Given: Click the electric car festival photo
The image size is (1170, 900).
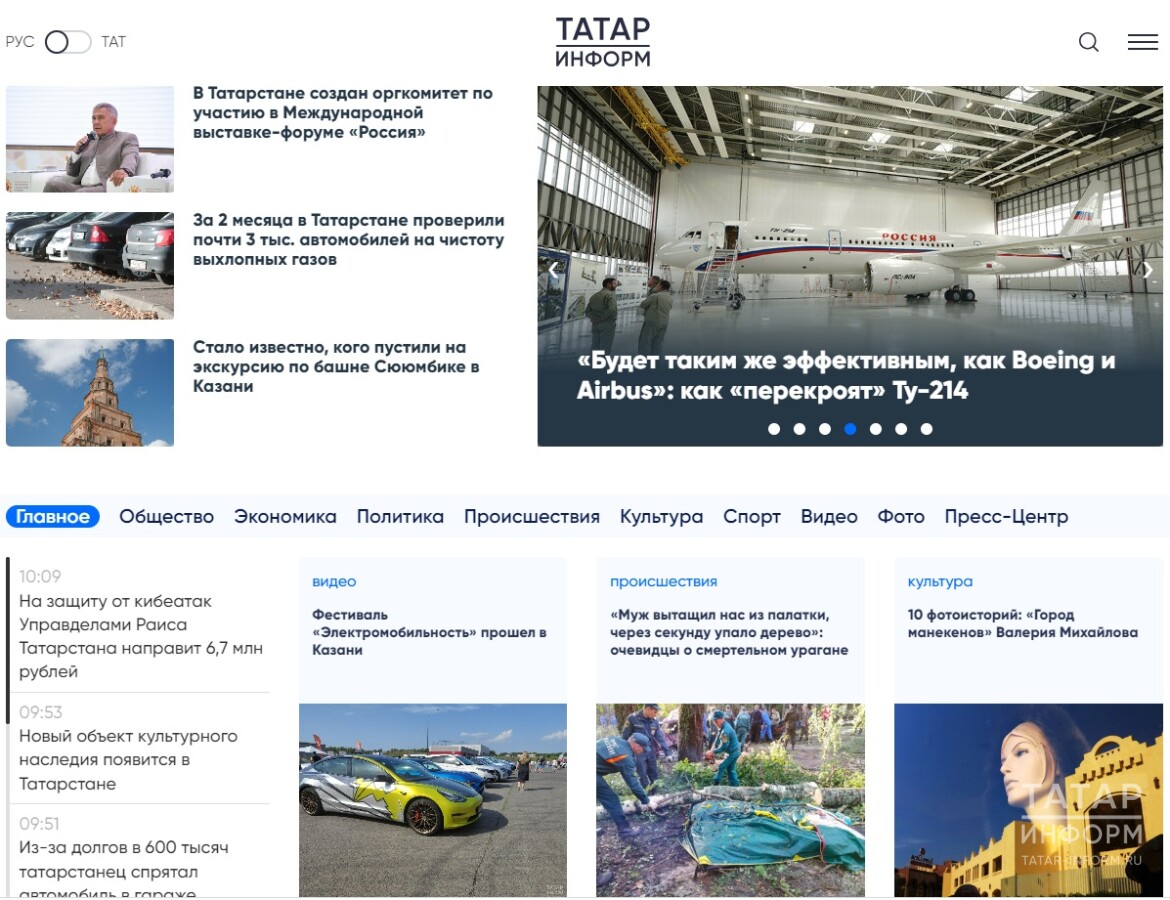Looking at the screenshot, I should point(432,798).
